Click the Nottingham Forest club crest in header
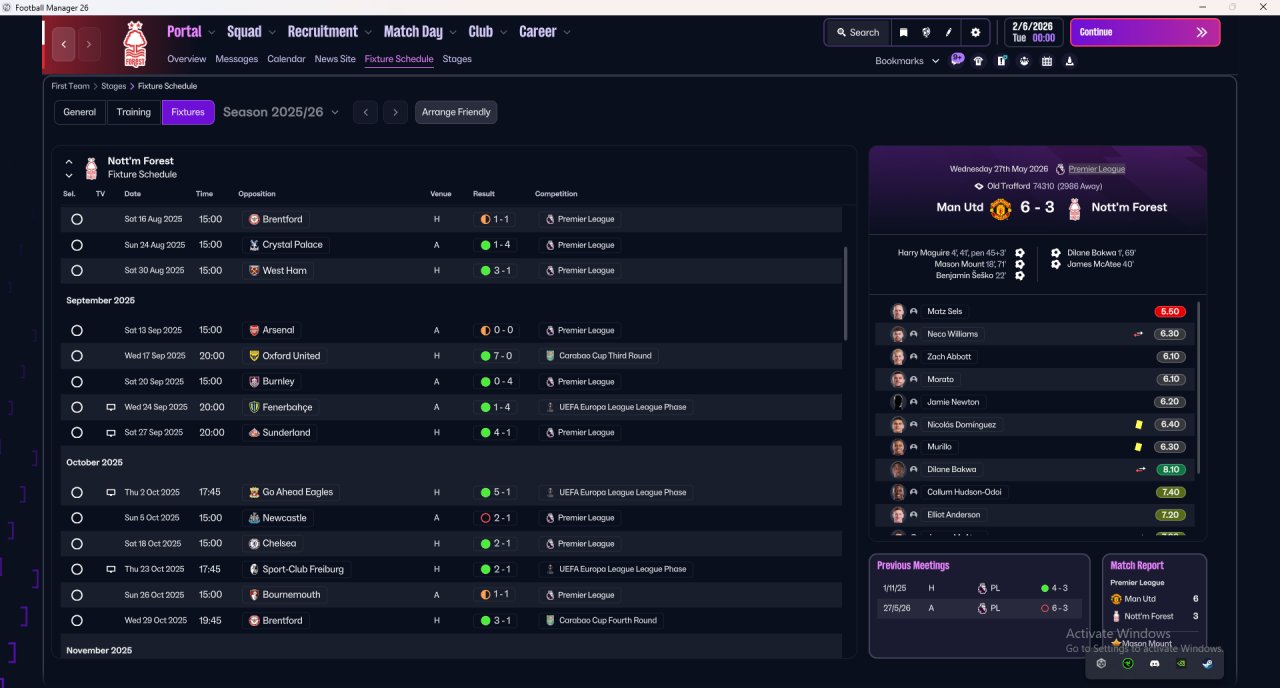 click(x=134, y=44)
